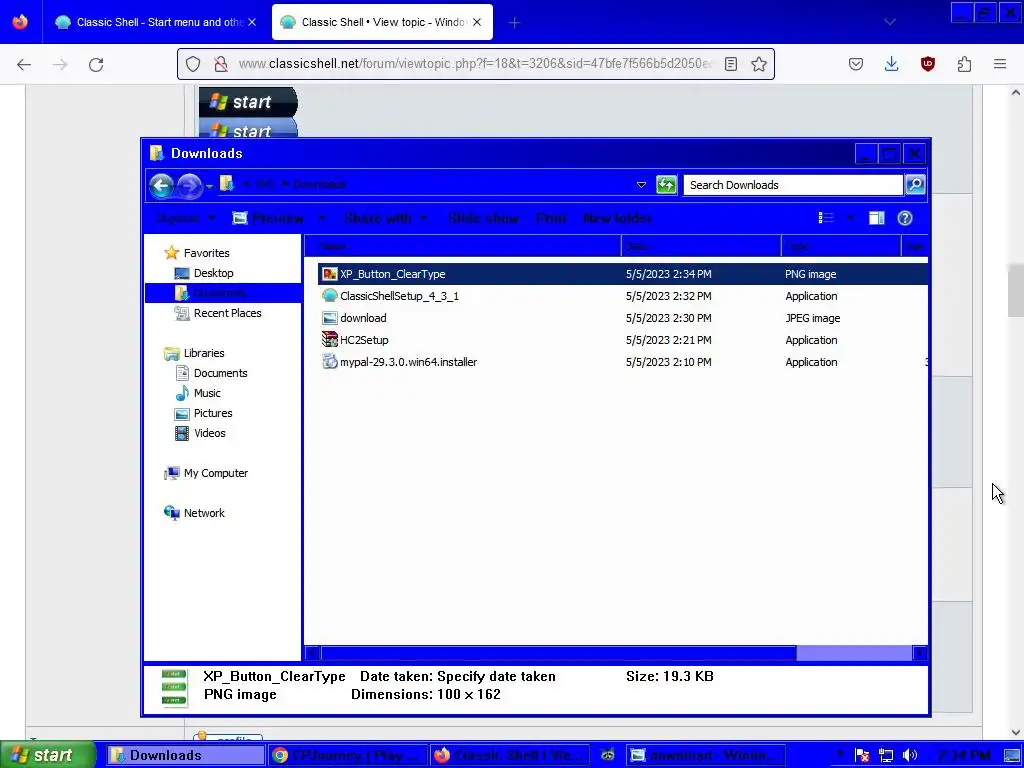Open the Documents library
The height and width of the screenshot is (768, 1024).
[220, 373]
